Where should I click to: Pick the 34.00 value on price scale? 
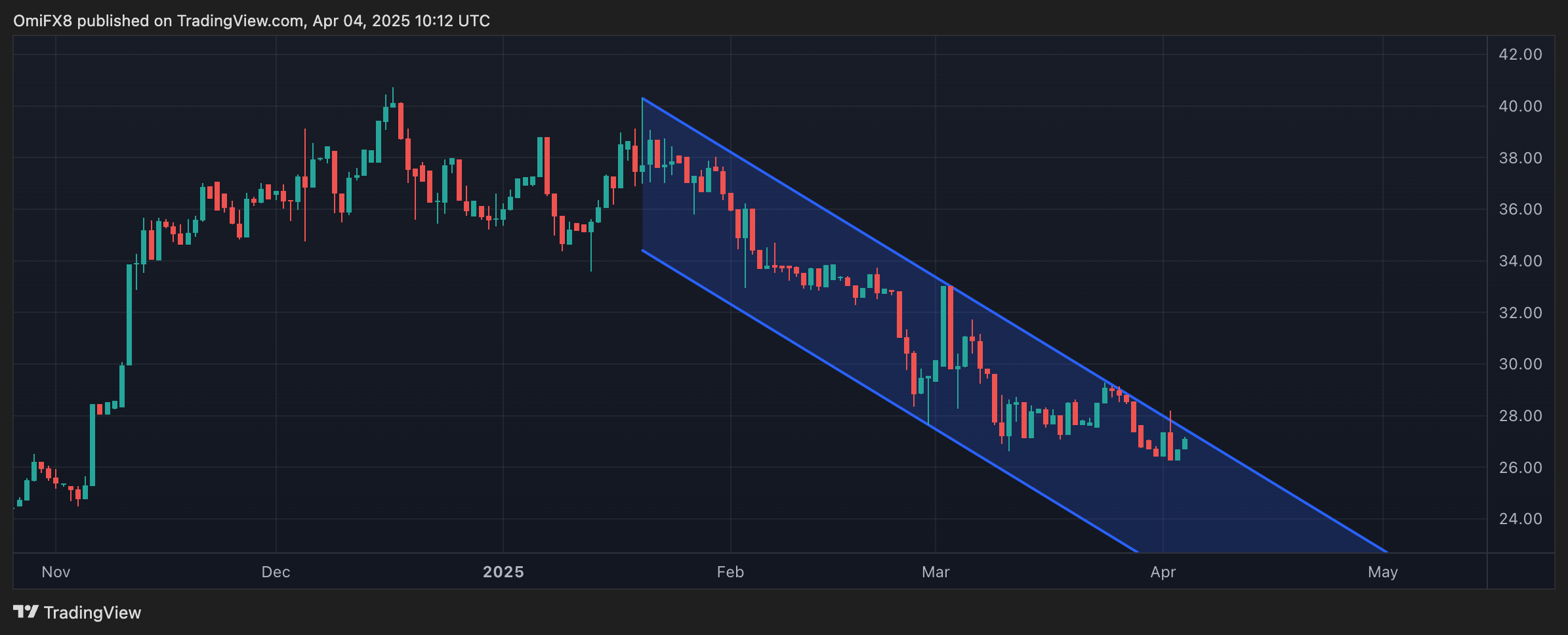click(1520, 261)
